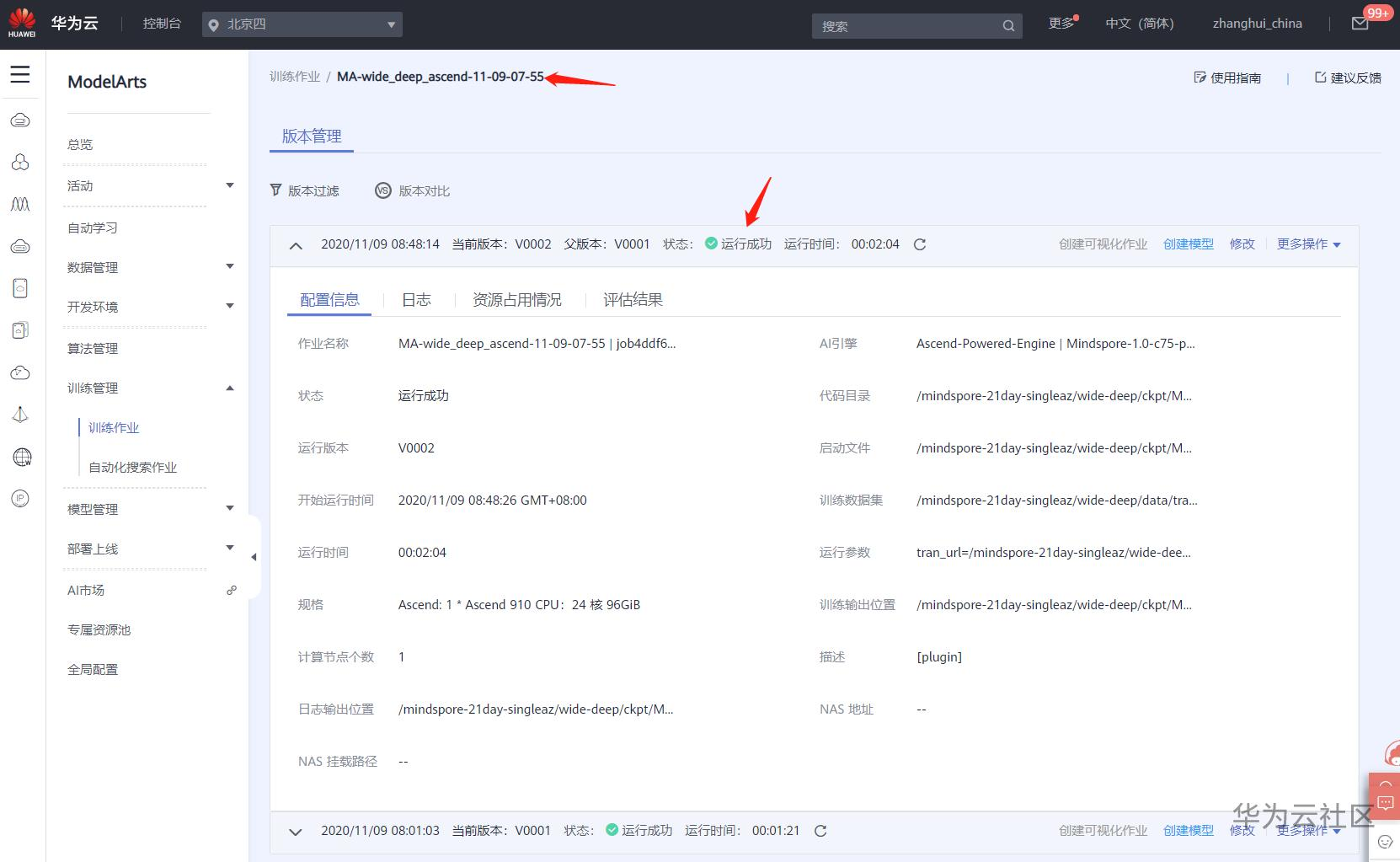
Task: Expand the 部署上线 sidebar section
Action: (230, 548)
